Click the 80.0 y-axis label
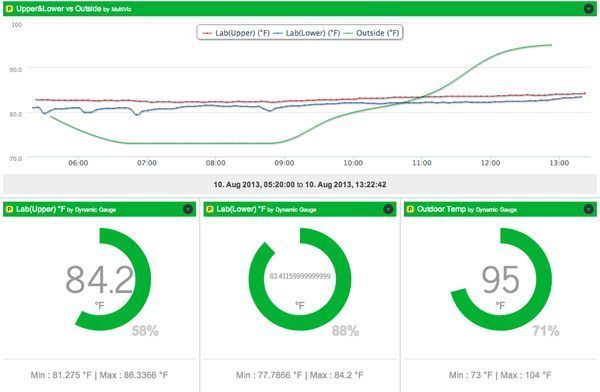The image size is (600, 392). [x=16, y=114]
